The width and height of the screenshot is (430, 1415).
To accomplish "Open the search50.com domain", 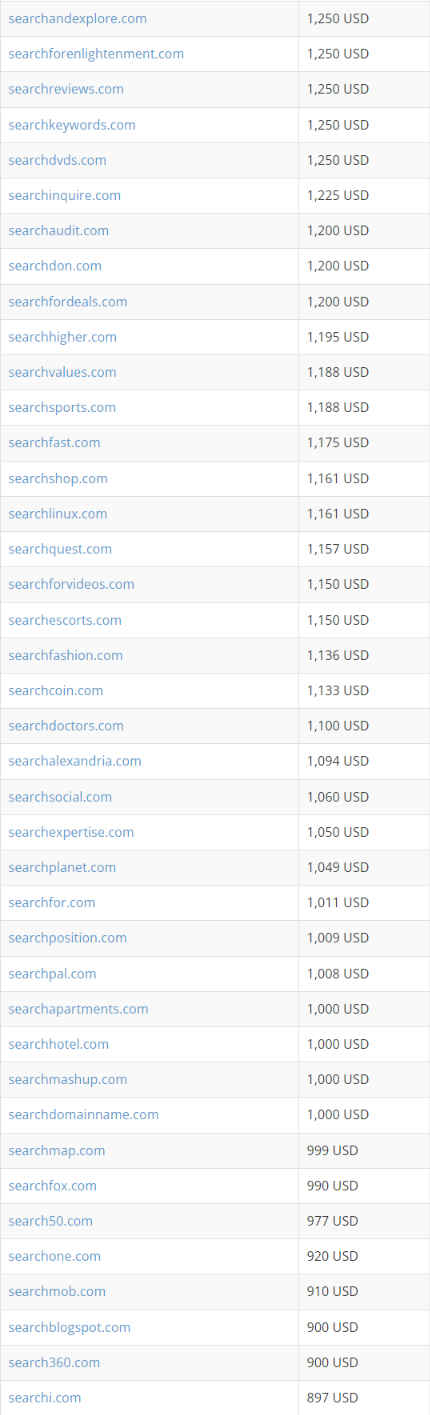I will click(51, 1221).
